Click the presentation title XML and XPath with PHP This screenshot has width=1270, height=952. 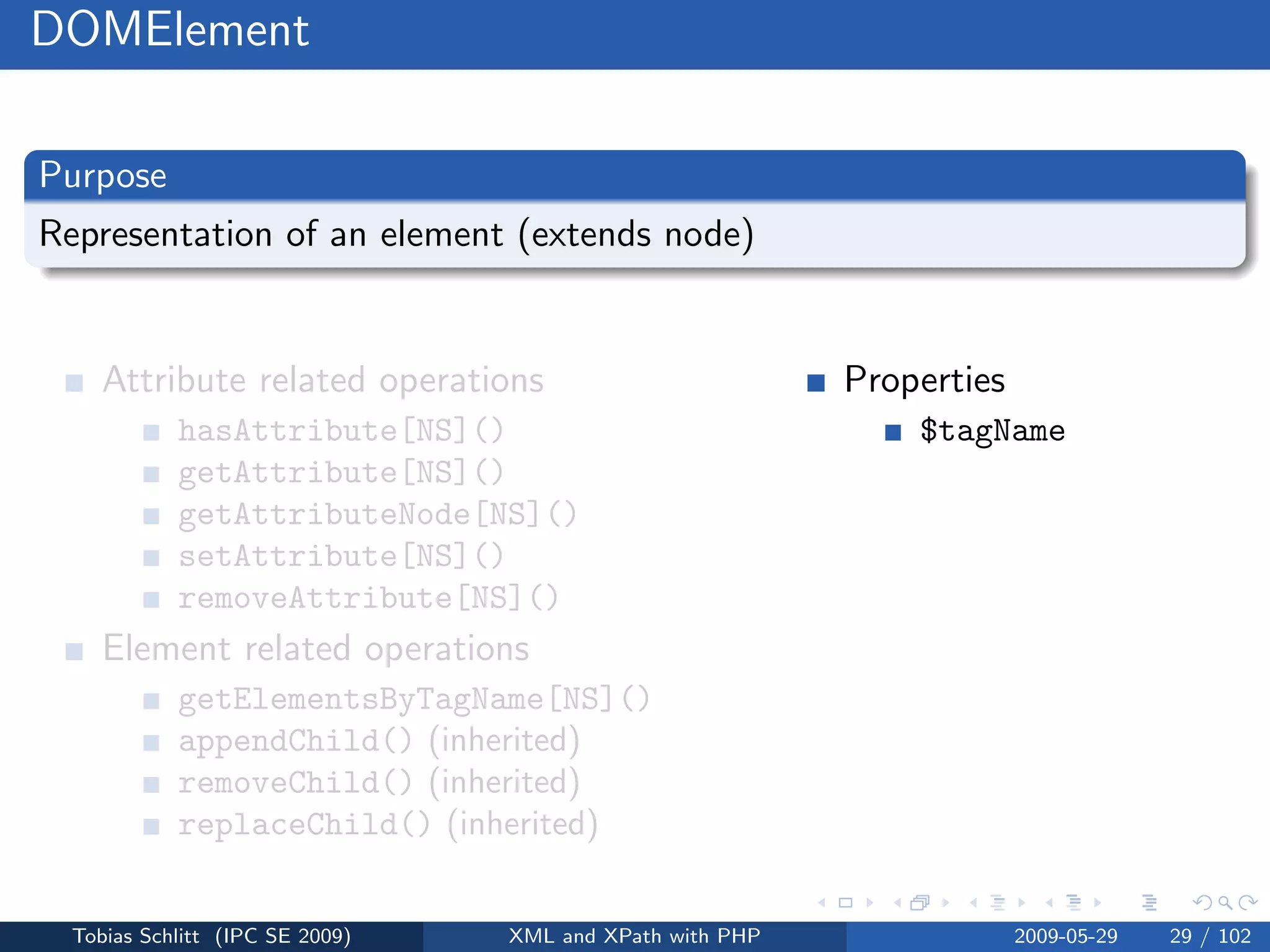pyautogui.click(x=634, y=936)
